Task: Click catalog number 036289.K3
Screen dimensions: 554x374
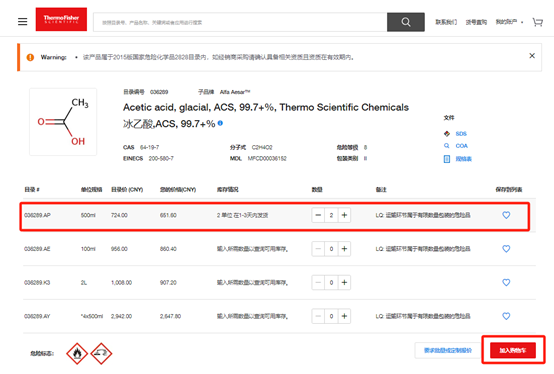Action: (x=37, y=283)
